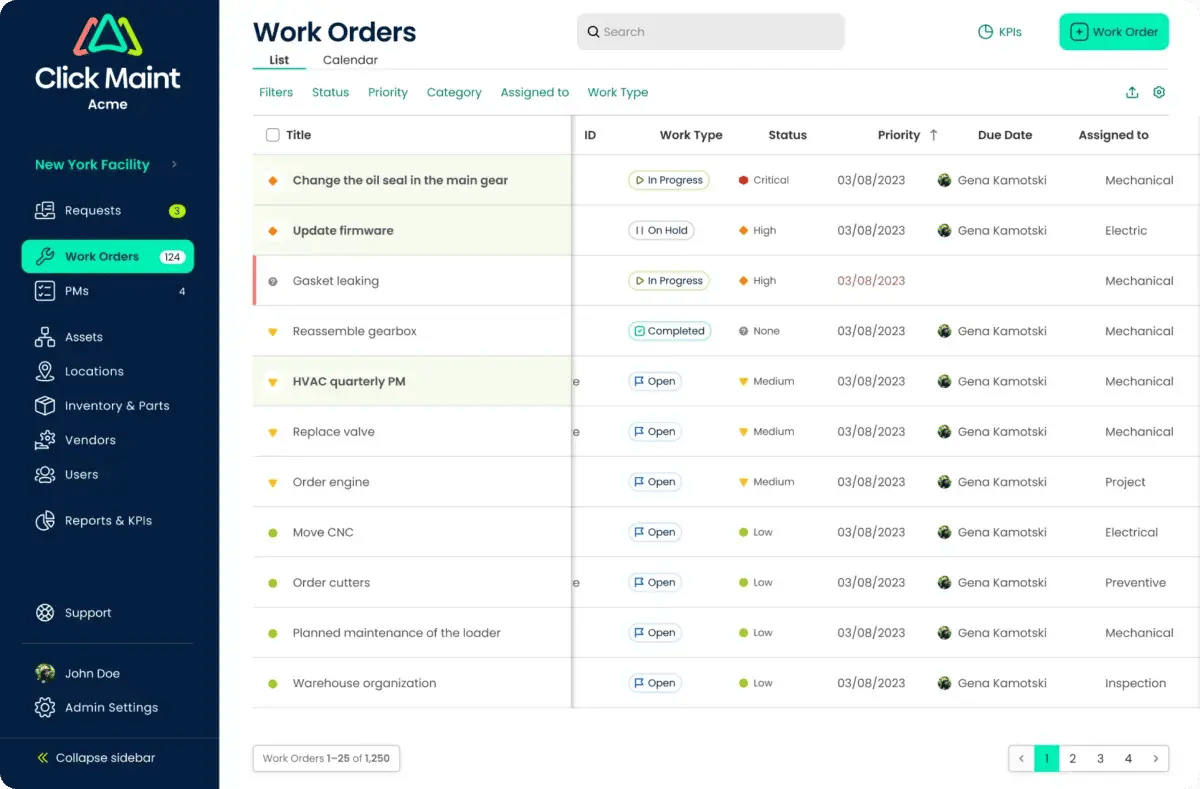This screenshot has width=1200, height=789.
Task: Click the Inventory & Parts box icon
Action: coord(45,405)
